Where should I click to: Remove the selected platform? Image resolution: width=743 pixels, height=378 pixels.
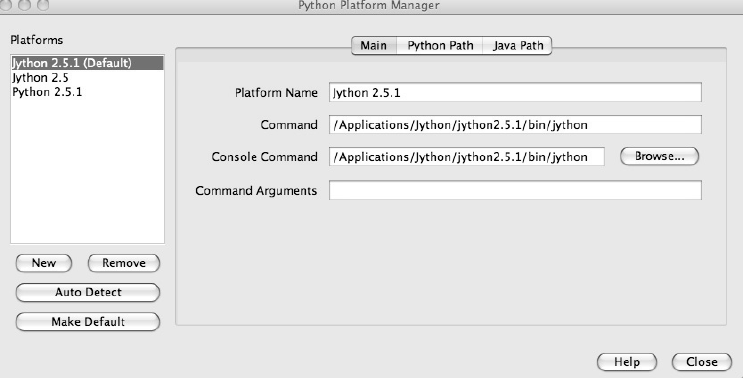(124, 263)
